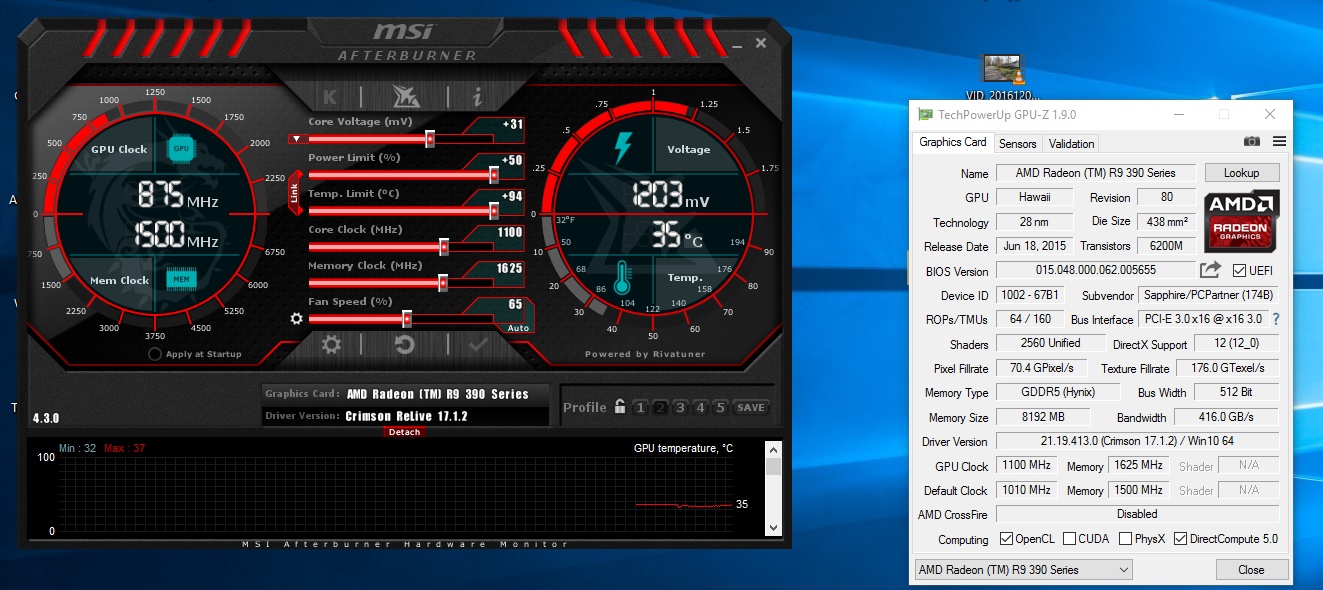Image resolution: width=1323 pixels, height=590 pixels.
Task: Click the GPU chip icon in clock gauge
Action: click(181, 148)
